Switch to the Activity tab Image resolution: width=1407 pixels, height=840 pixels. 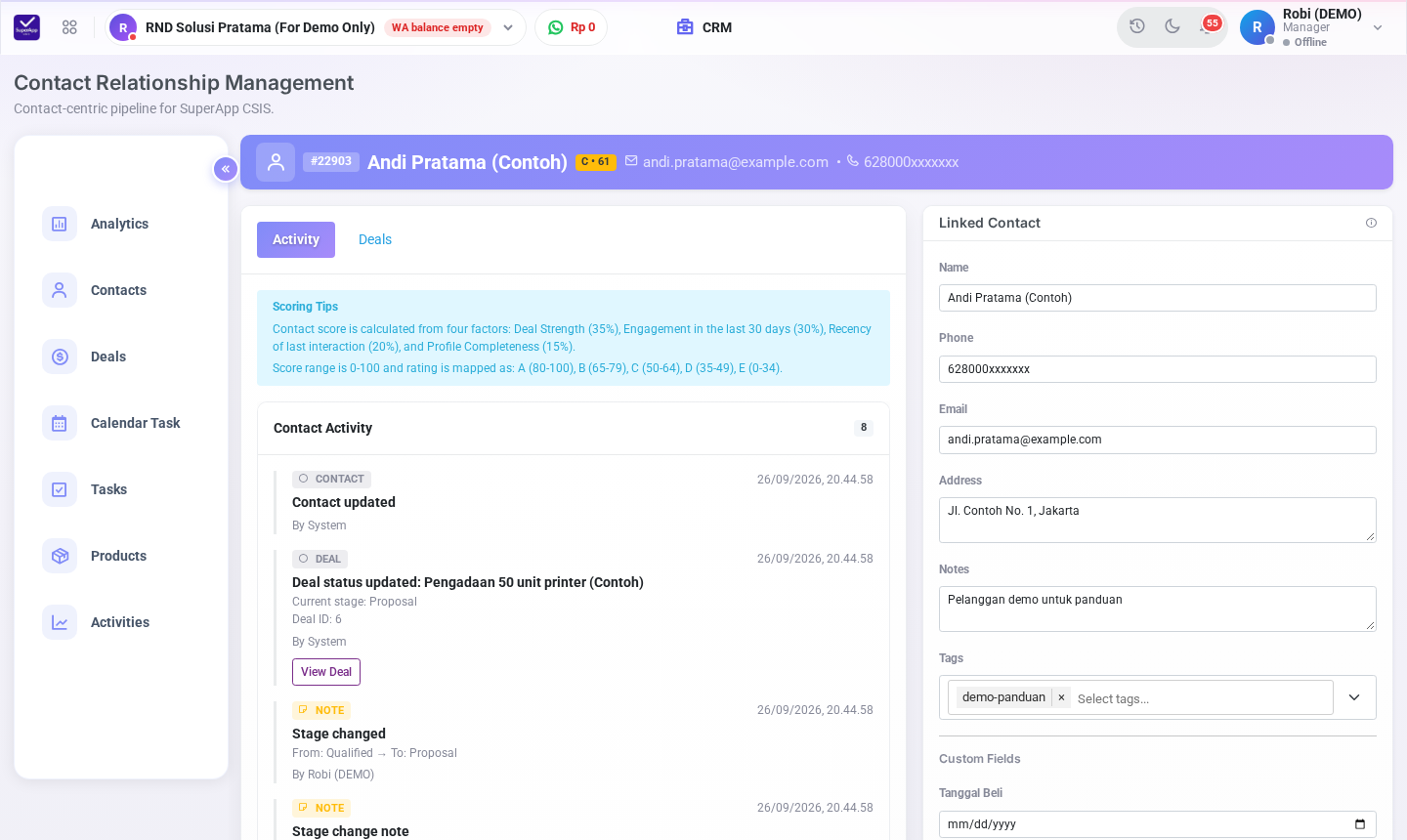(296, 239)
